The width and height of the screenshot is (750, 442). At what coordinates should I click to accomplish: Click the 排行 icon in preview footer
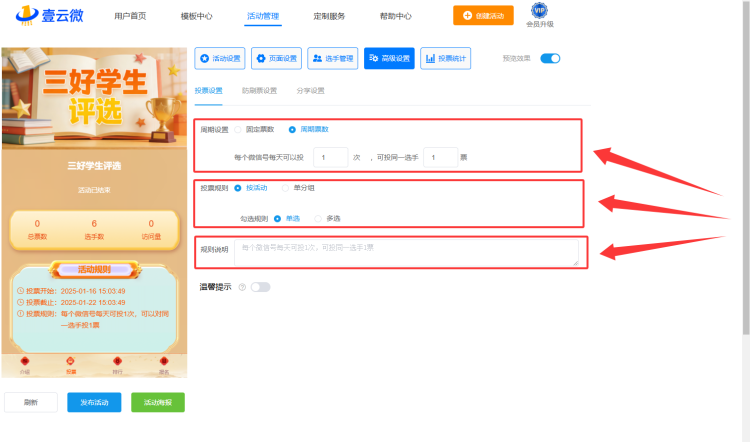[117, 361]
